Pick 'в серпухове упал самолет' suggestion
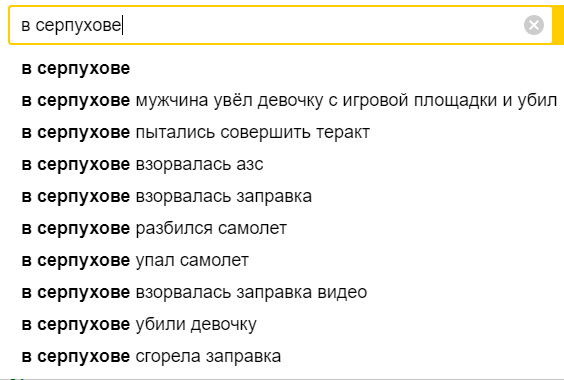Screen dimensions: 564x380 pos(135,261)
